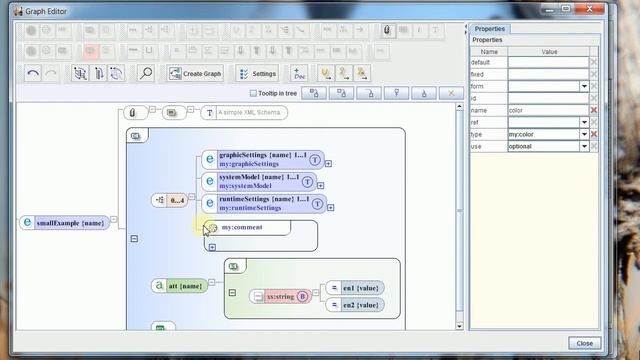Expand the graphicSettings element node
The image size is (640, 360).
tap(328, 164)
